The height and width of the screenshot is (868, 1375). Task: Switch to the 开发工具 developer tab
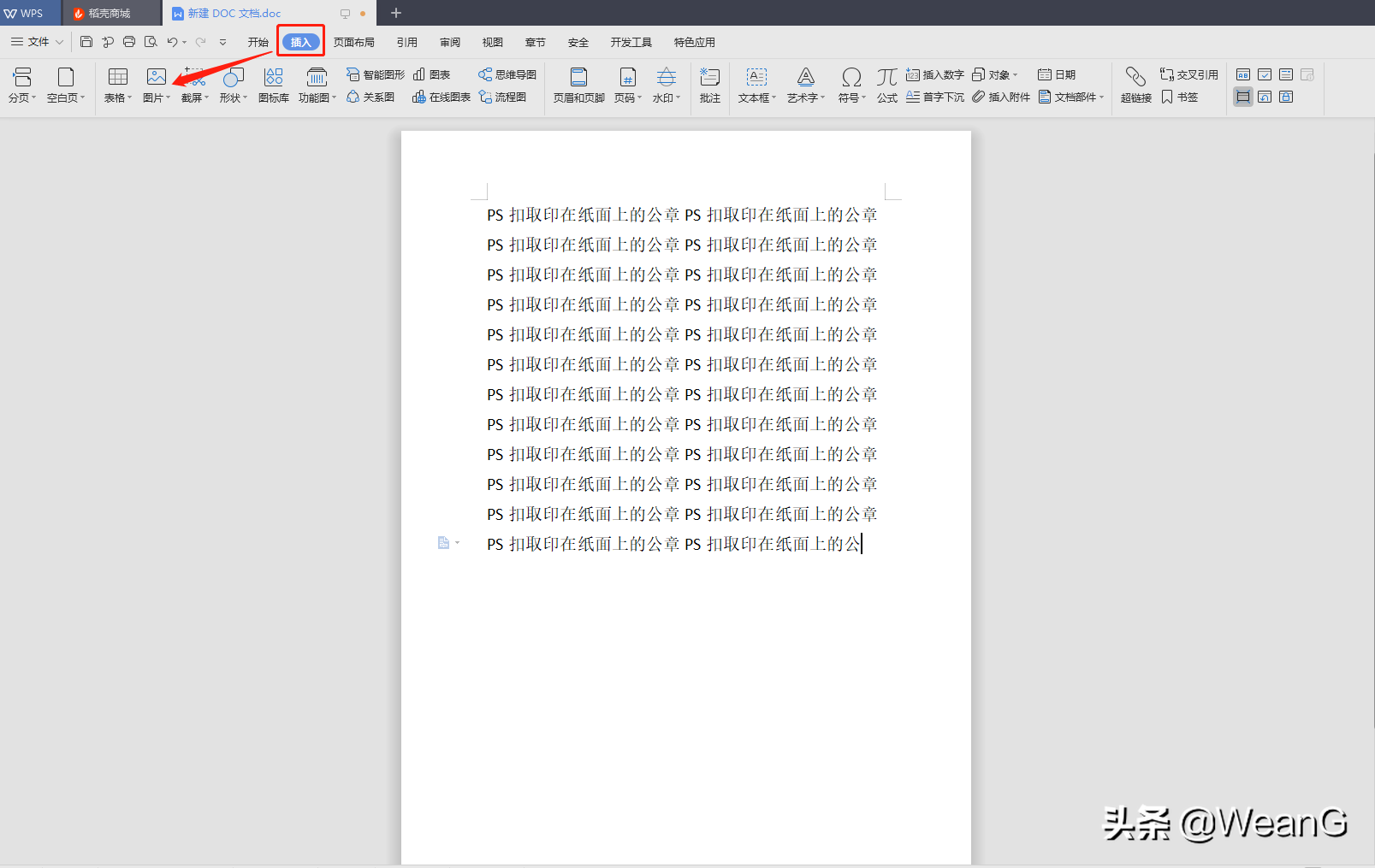[631, 42]
